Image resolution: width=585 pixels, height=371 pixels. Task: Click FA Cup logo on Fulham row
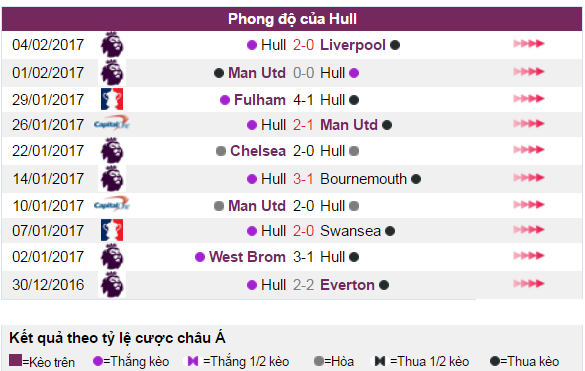click(x=112, y=99)
